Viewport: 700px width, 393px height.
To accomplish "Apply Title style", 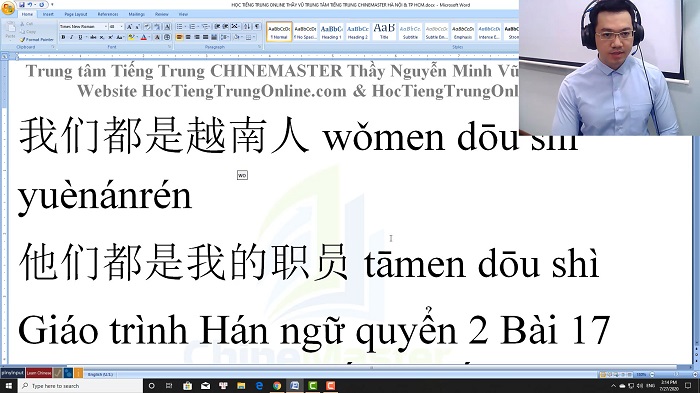I will (x=384, y=32).
